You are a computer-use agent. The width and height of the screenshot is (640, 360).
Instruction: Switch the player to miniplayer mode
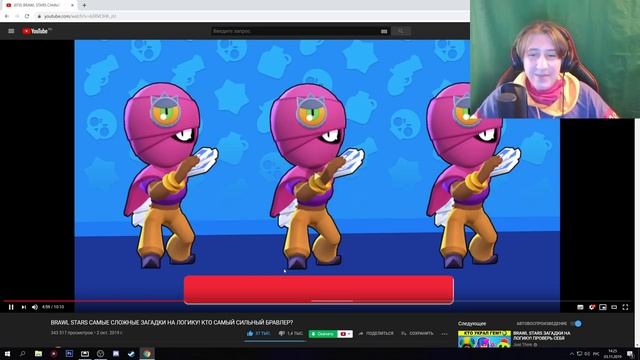click(603, 307)
